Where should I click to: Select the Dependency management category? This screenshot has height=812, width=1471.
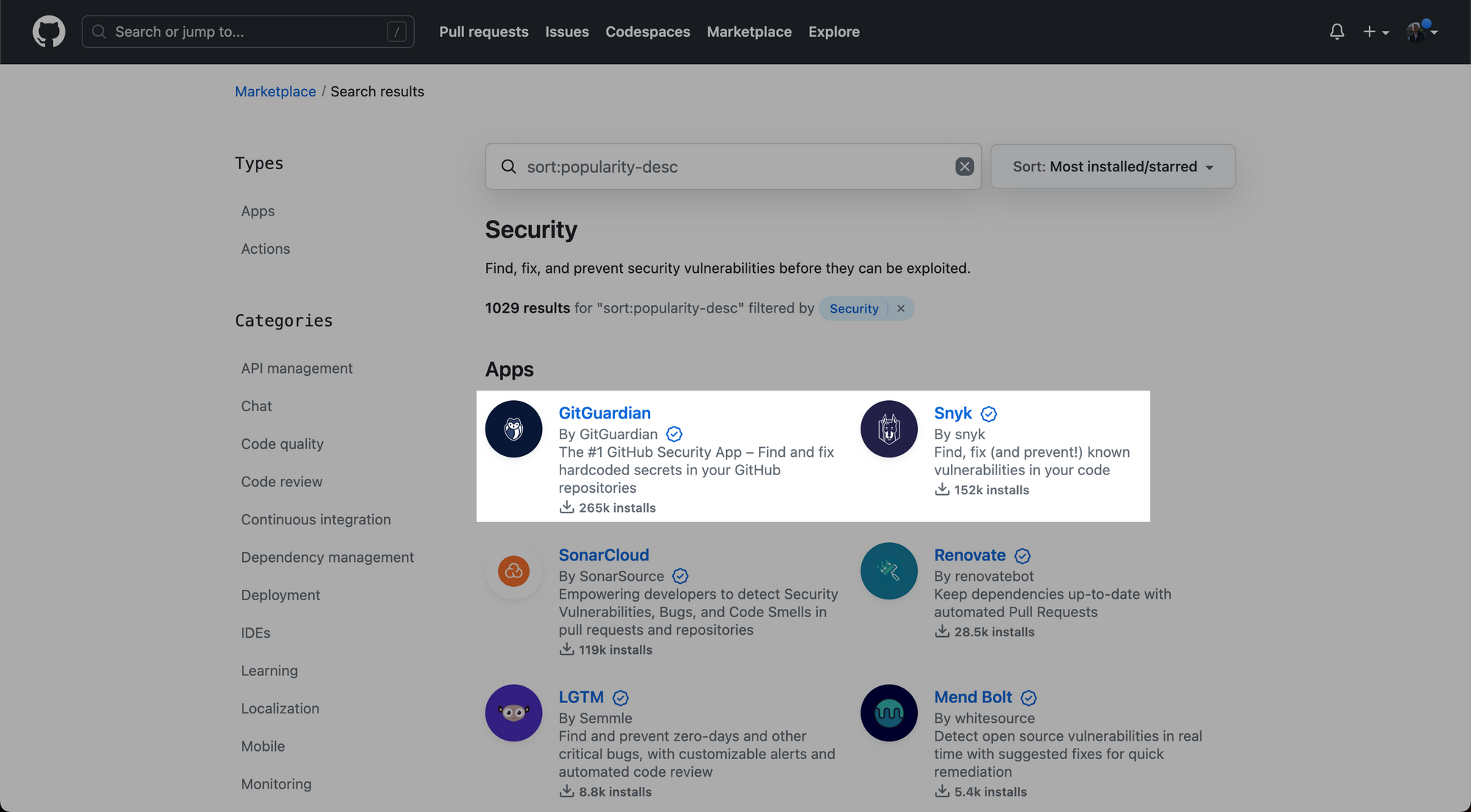click(x=327, y=557)
